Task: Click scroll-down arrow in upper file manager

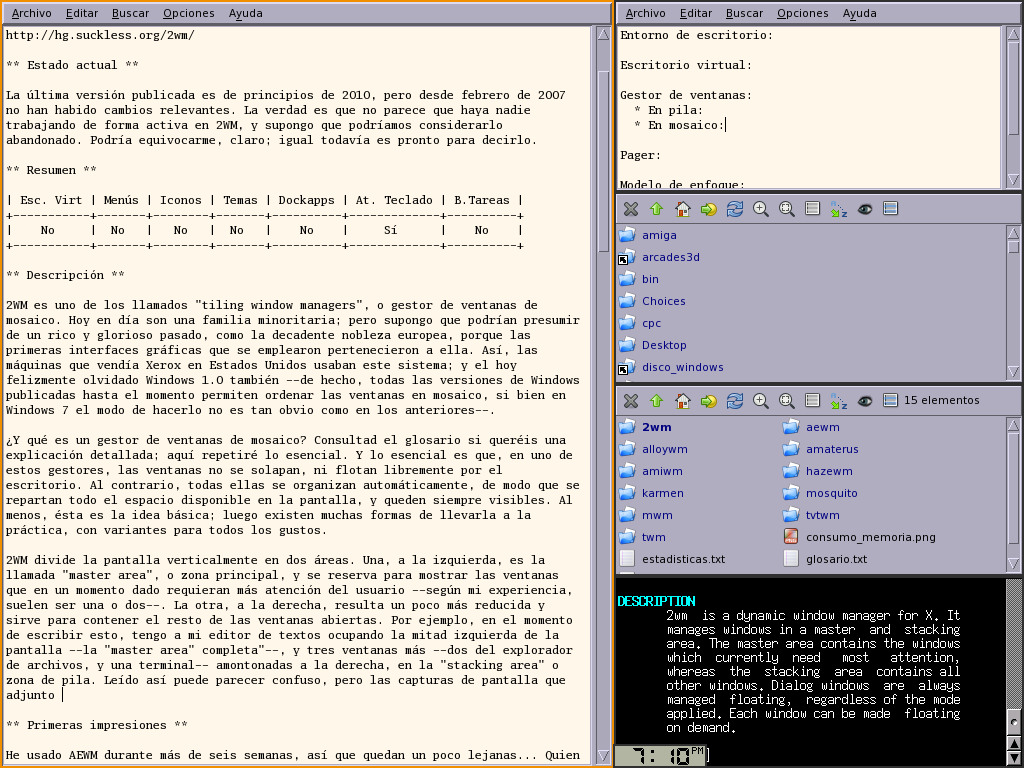Action: 1014,372
